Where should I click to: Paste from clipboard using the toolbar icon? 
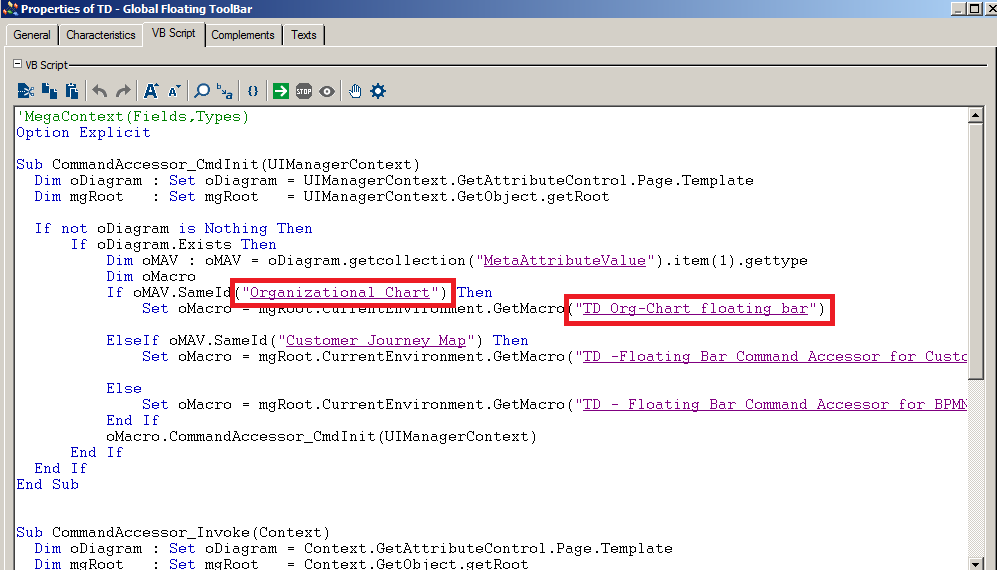coord(71,91)
